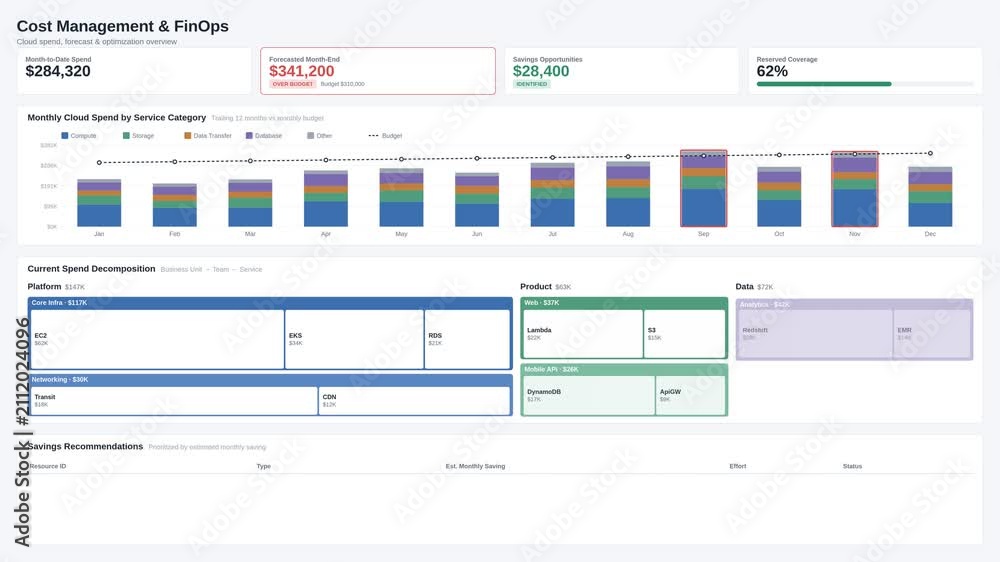Click the Jan stacked bar
This screenshot has width=1000, height=562.
click(99, 203)
